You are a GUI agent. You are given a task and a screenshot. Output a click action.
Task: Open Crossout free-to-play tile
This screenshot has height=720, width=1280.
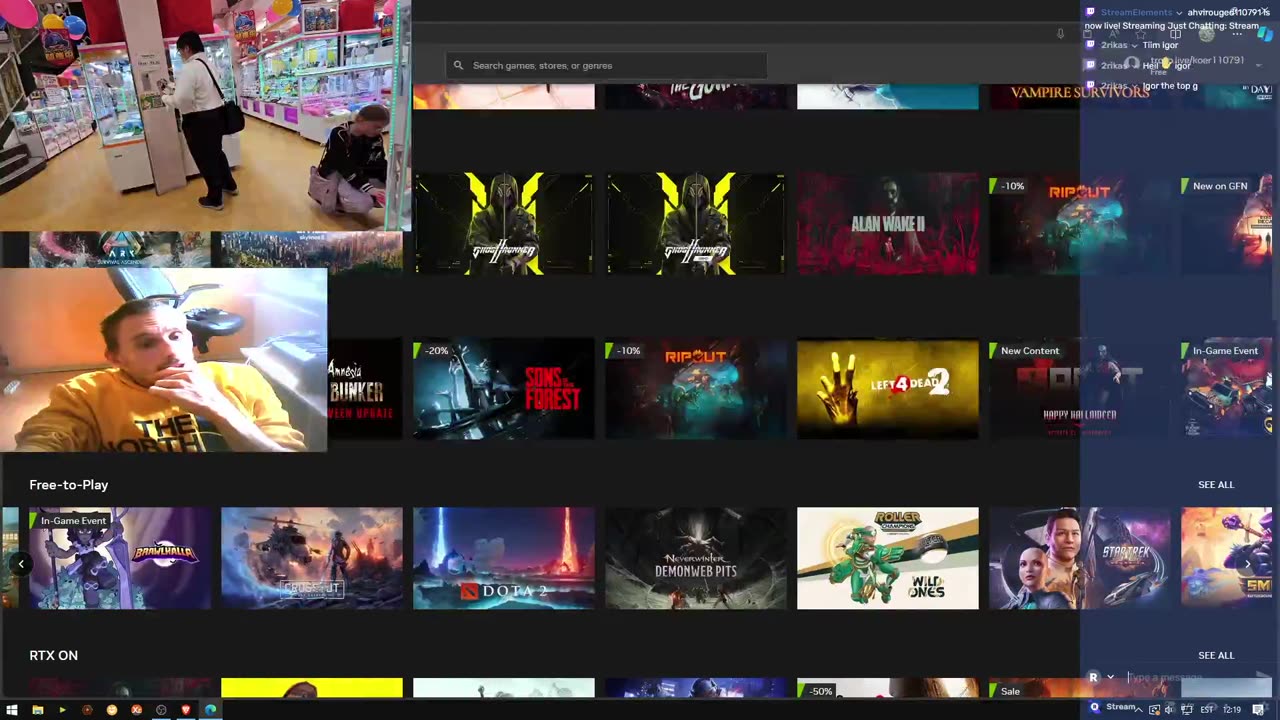312,558
